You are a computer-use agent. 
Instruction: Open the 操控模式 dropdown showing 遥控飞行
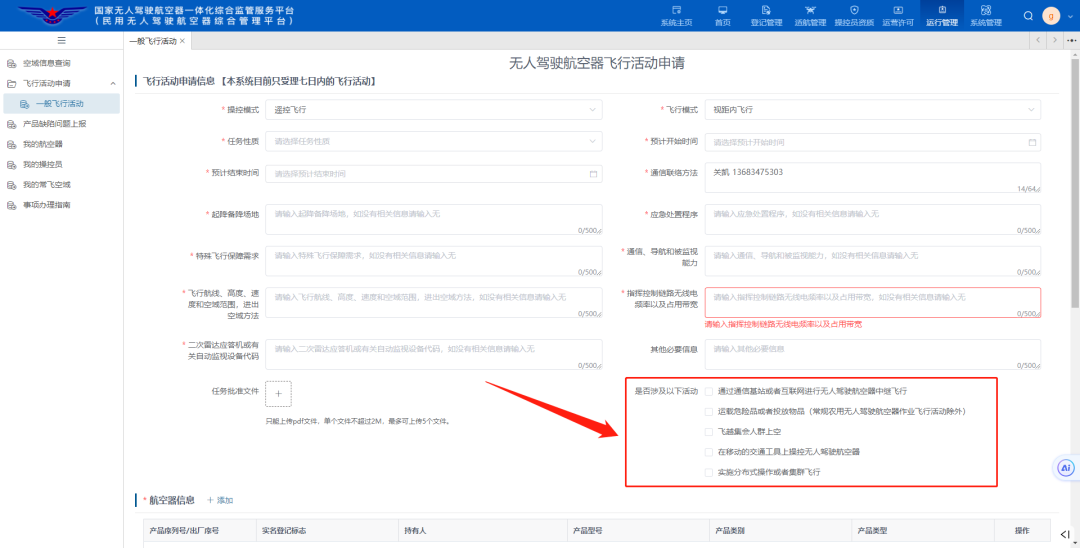pyautogui.click(x=434, y=109)
